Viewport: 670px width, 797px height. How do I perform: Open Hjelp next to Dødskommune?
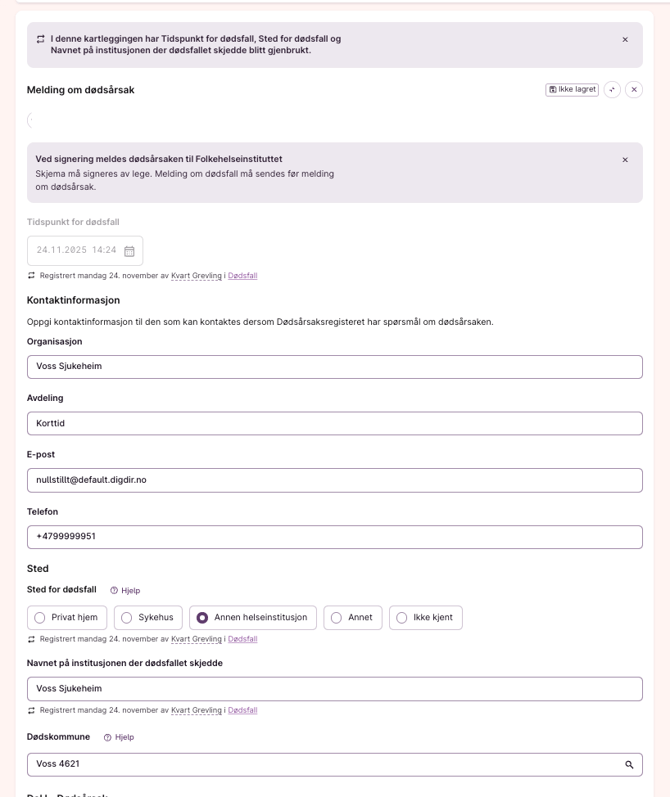[119, 738]
